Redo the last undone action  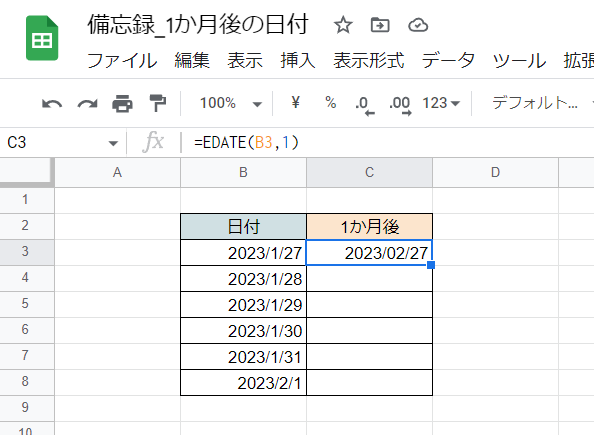point(88,103)
